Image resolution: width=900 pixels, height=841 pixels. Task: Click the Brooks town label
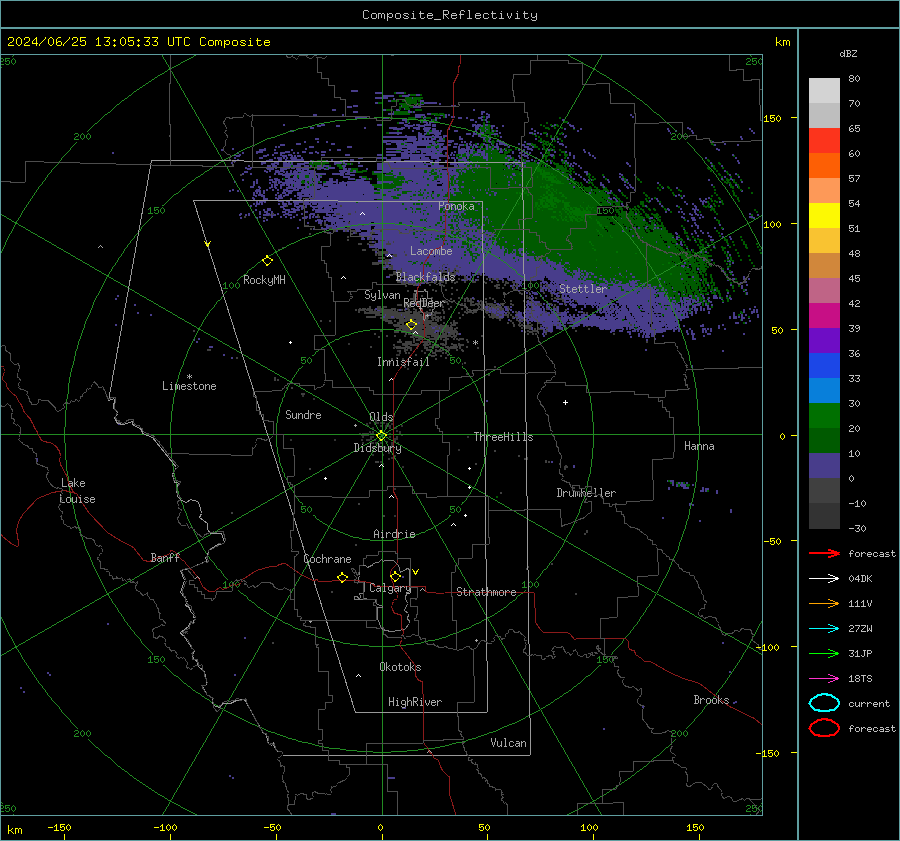click(711, 700)
